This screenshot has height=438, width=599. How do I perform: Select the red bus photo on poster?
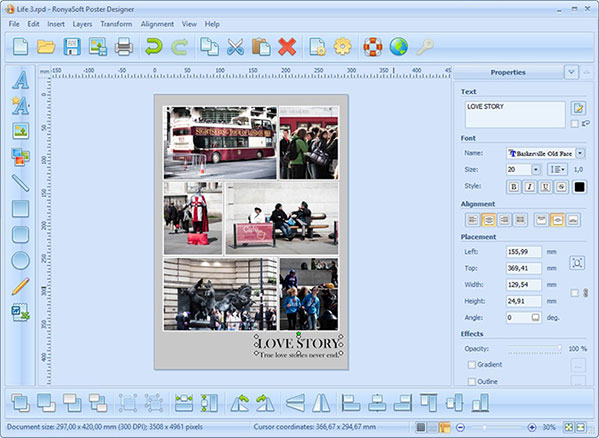click(220, 142)
